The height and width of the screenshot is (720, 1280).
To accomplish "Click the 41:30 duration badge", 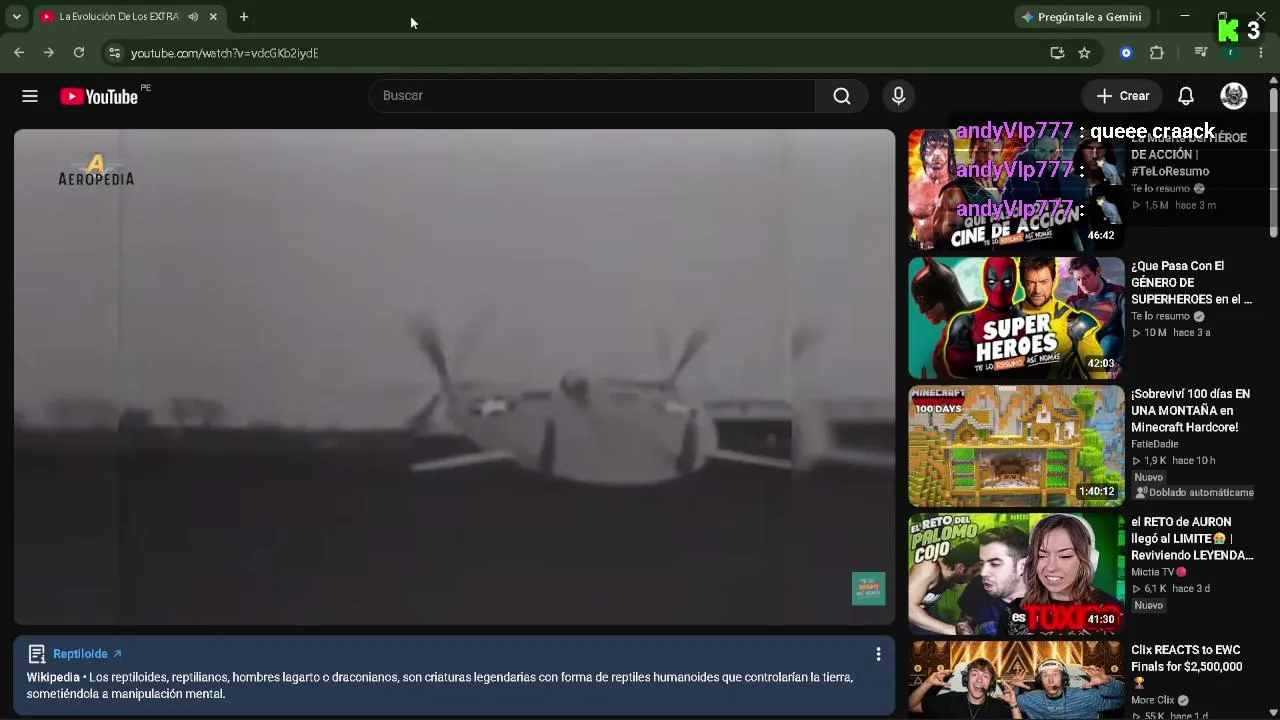I will (x=1101, y=620).
